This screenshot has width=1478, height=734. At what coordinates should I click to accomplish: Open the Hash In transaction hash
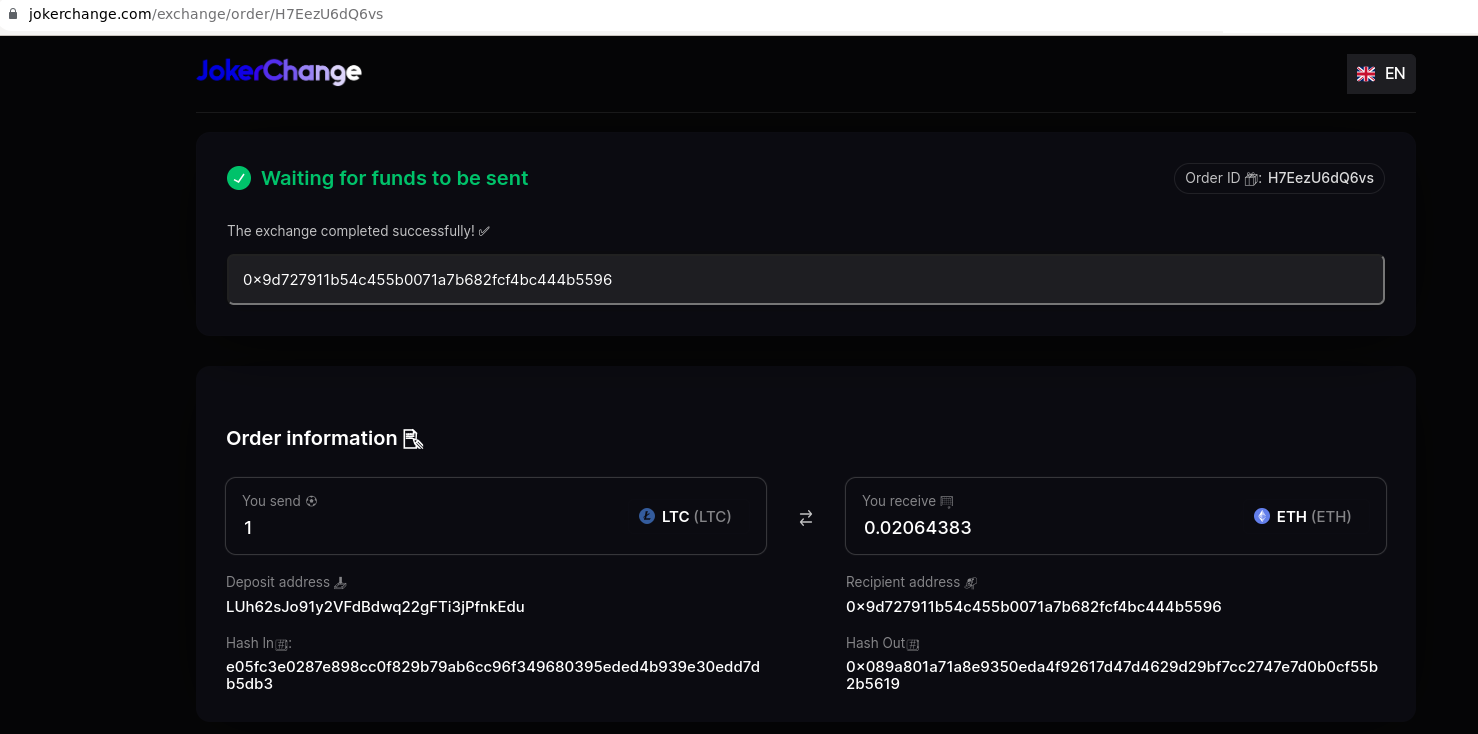(493, 675)
